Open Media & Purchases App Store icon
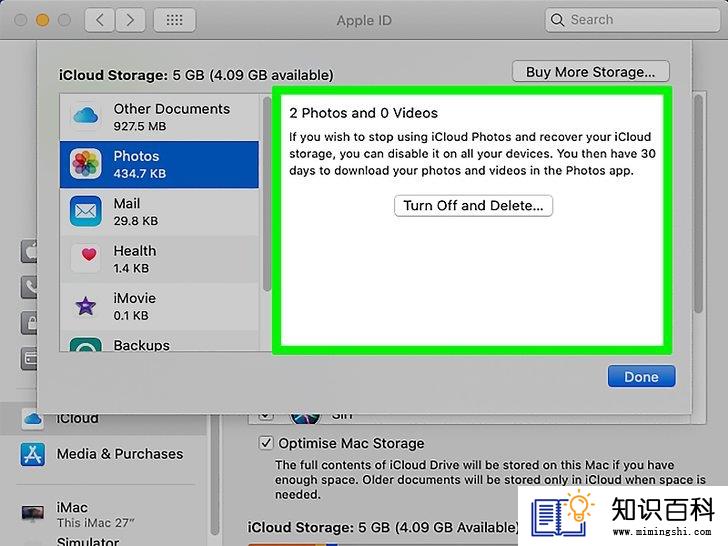Screen dimensions: 728x546 tap(32, 454)
